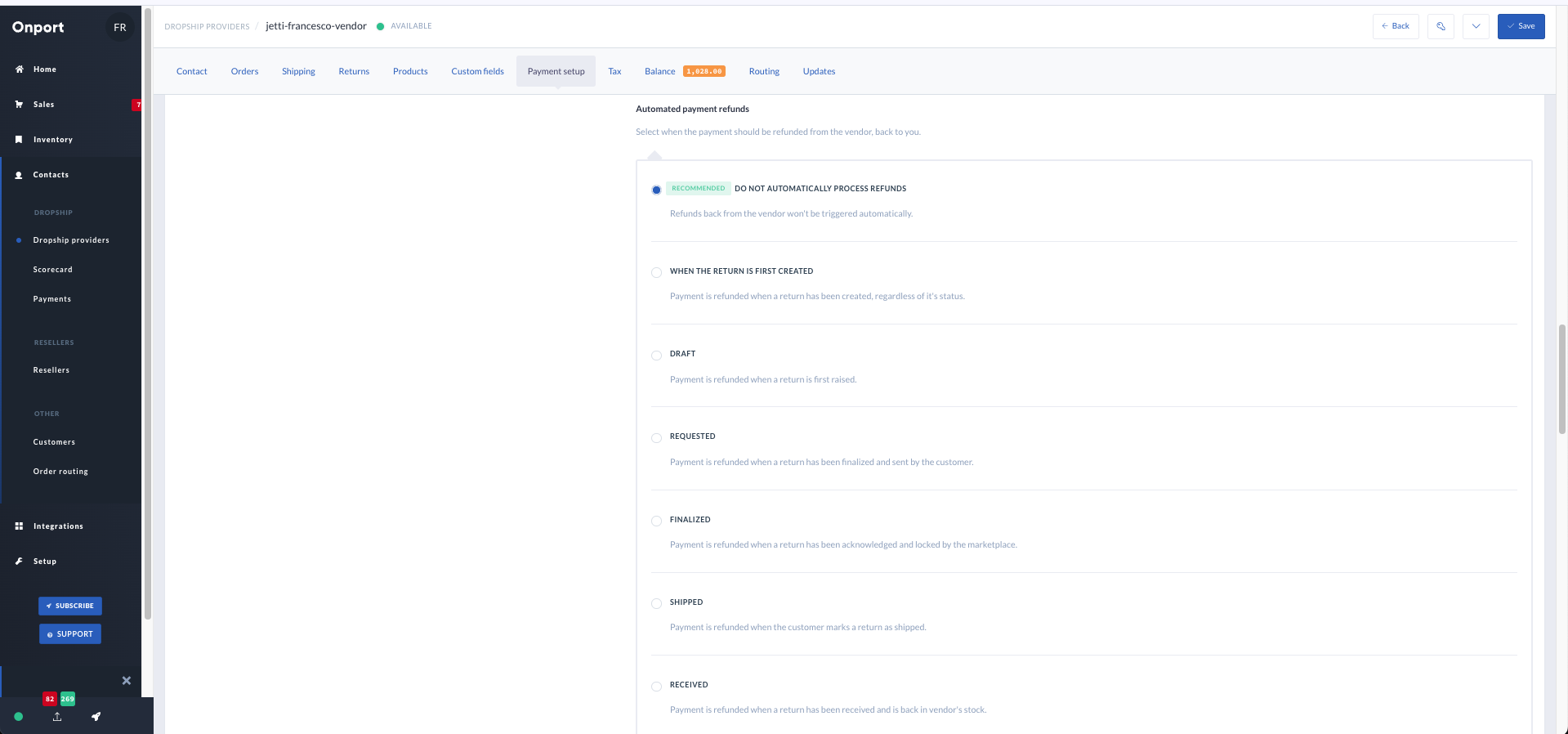Open Resellers in sidebar
The image size is (1568, 734).
click(51, 370)
